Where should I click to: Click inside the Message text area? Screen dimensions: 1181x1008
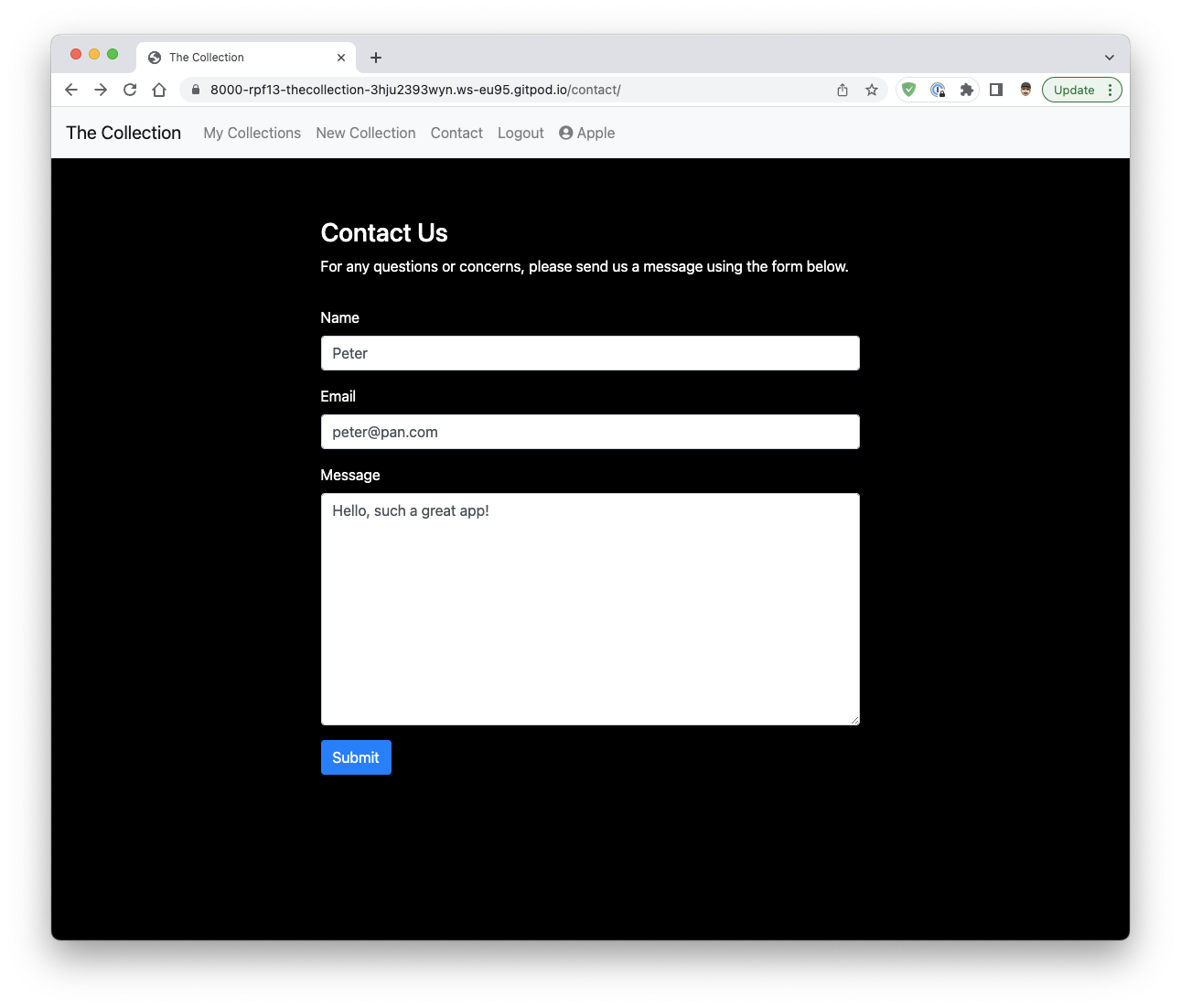tap(590, 608)
